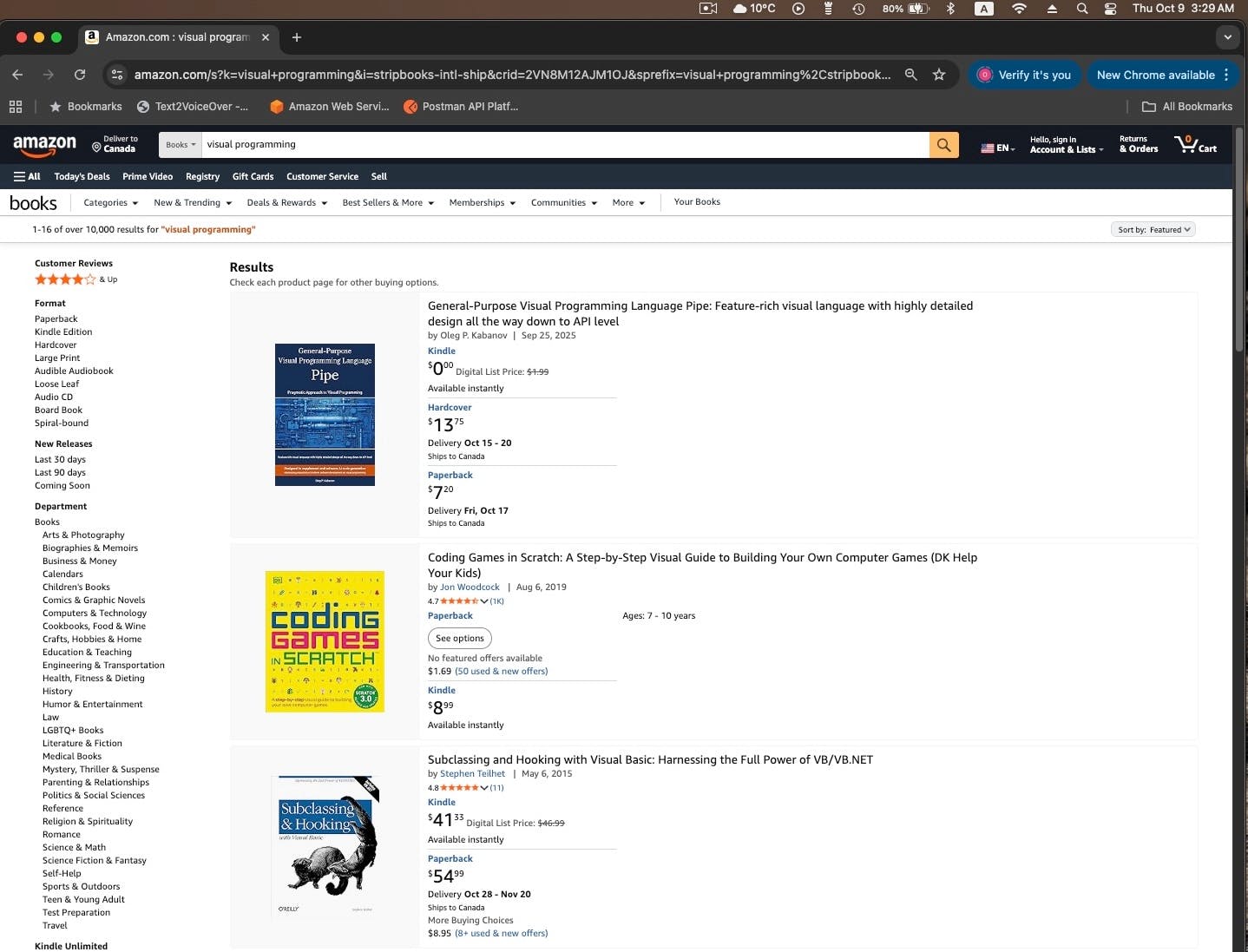Open the EN language selector dropdown

coord(997,148)
